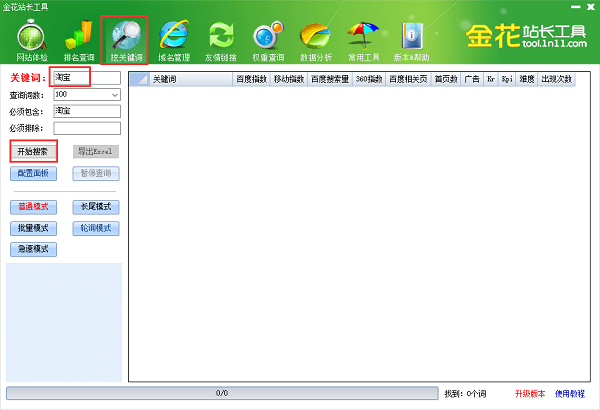
Task: Switch to 普通模式 normal mode
Action: [33, 207]
